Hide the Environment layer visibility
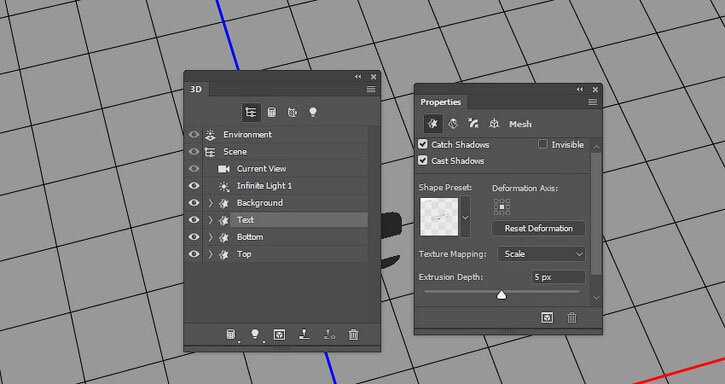Screen dimensions: 725x384 [194, 135]
